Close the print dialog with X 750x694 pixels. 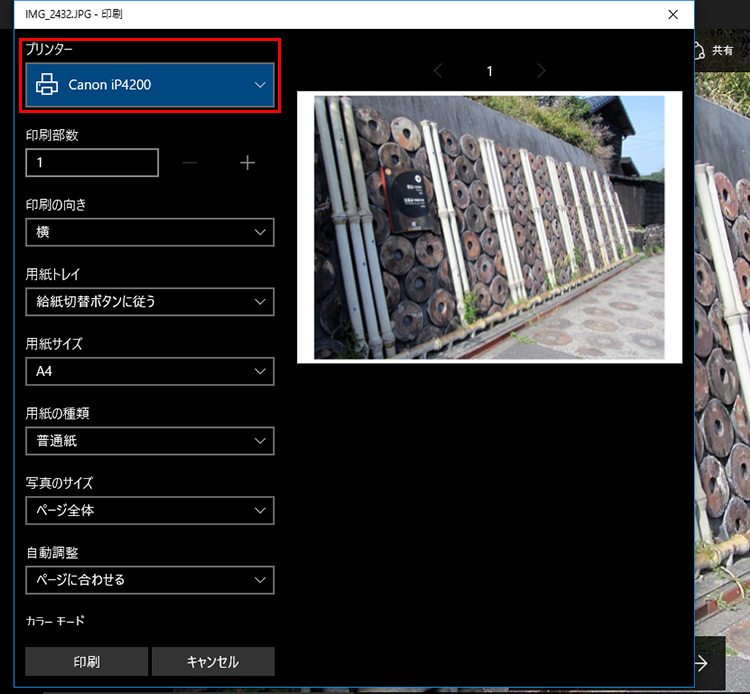tap(673, 14)
